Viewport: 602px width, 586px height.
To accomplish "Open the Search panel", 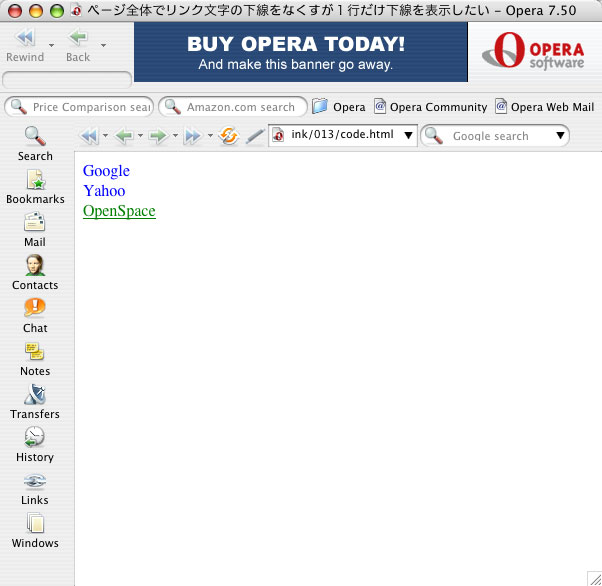I will pyautogui.click(x=35, y=144).
